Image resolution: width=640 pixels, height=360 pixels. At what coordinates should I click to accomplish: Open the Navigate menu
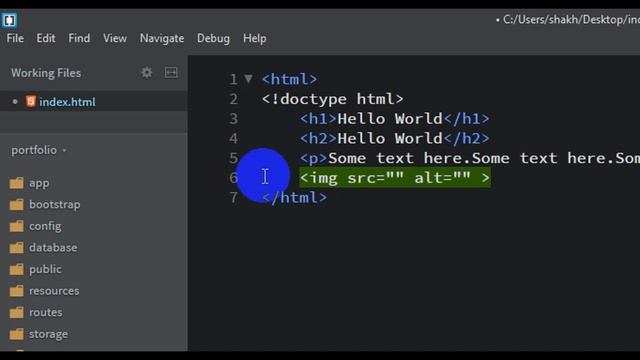click(162, 38)
